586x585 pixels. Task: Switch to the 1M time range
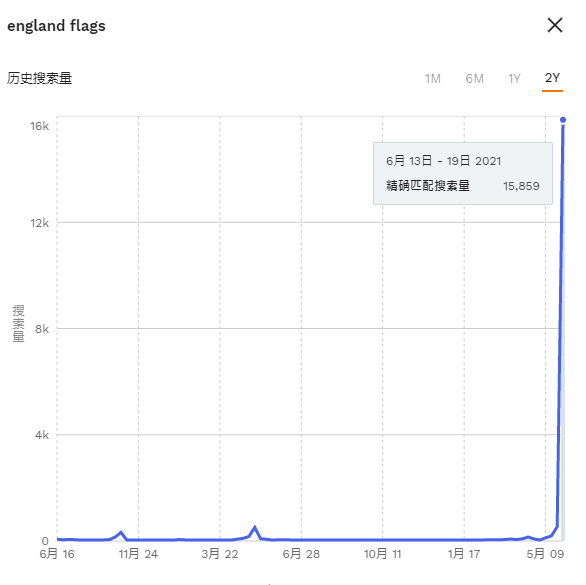[433, 79]
